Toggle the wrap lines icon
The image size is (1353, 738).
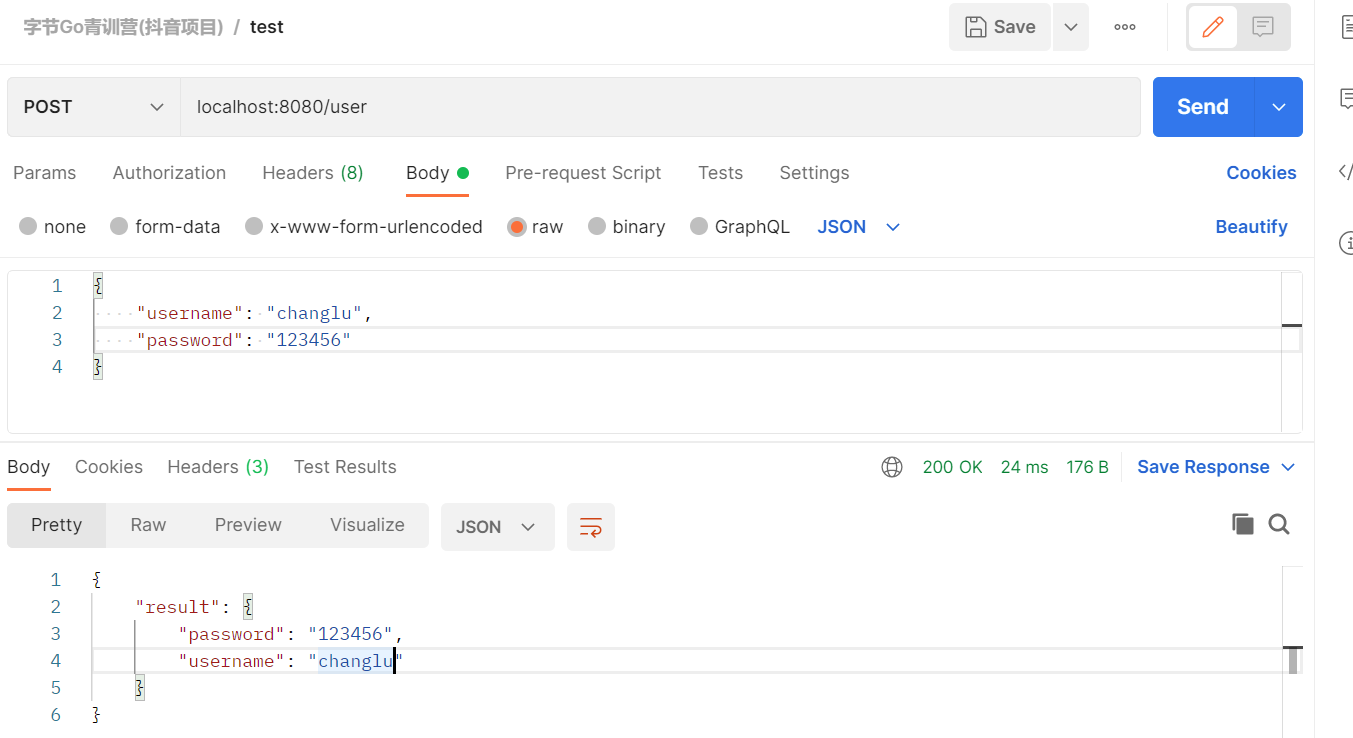pyautogui.click(x=591, y=527)
